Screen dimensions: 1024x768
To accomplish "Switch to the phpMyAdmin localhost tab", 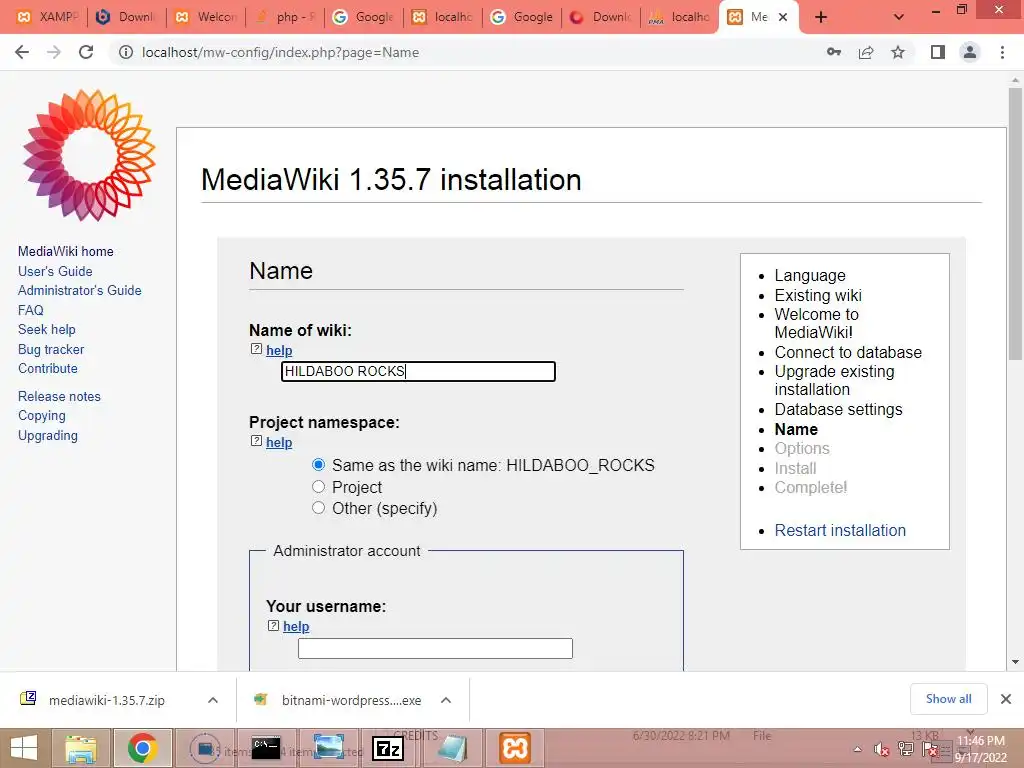I will pyautogui.click(x=680, y=17).
